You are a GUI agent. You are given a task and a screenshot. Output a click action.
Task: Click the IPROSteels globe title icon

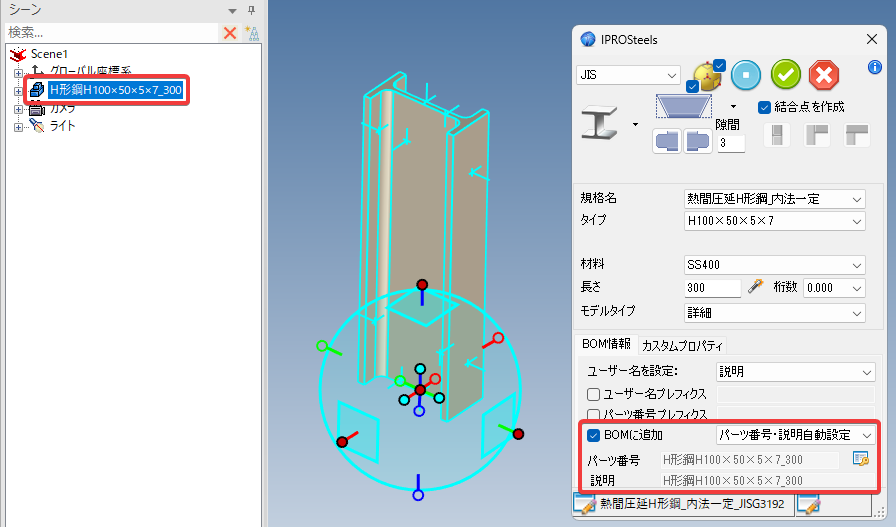pyautogui.click(x=587, y=39)
